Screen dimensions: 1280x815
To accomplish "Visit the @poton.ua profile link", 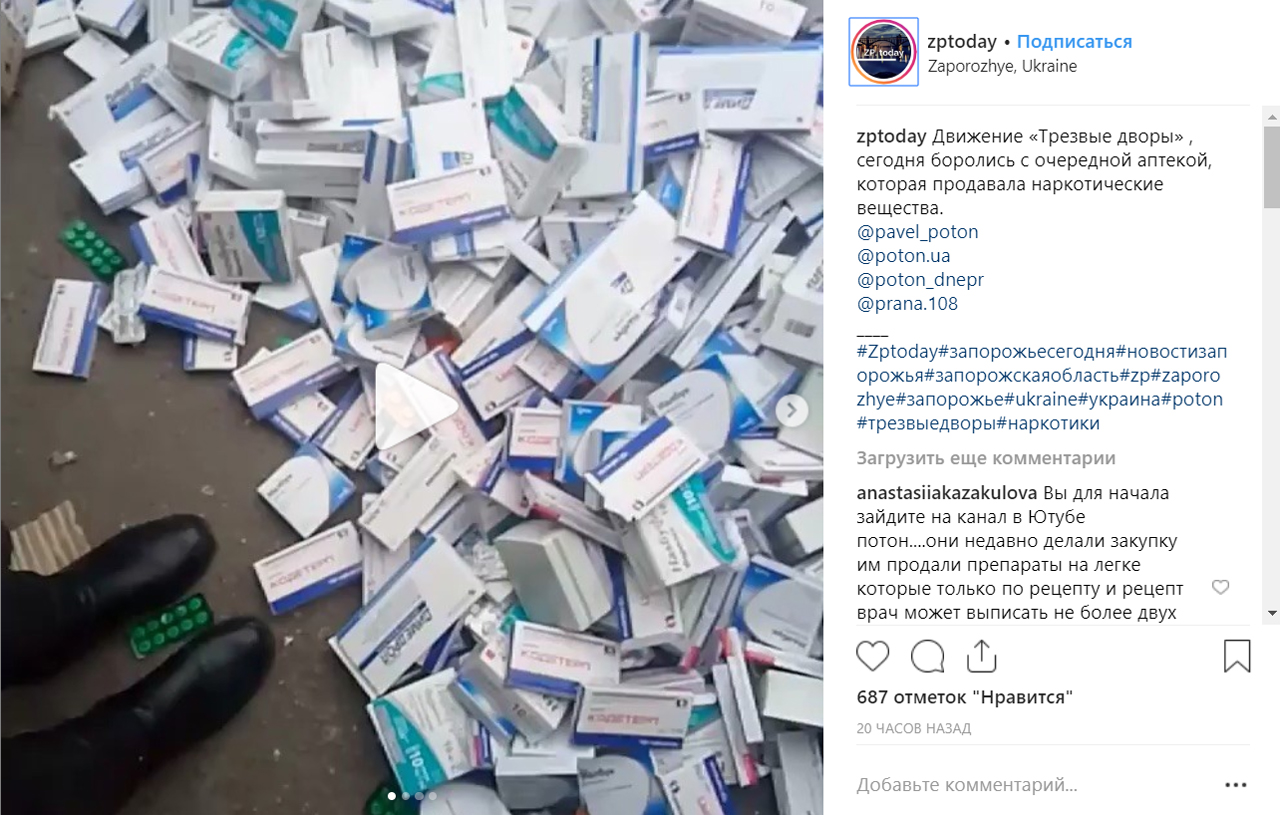I will 903,256.
